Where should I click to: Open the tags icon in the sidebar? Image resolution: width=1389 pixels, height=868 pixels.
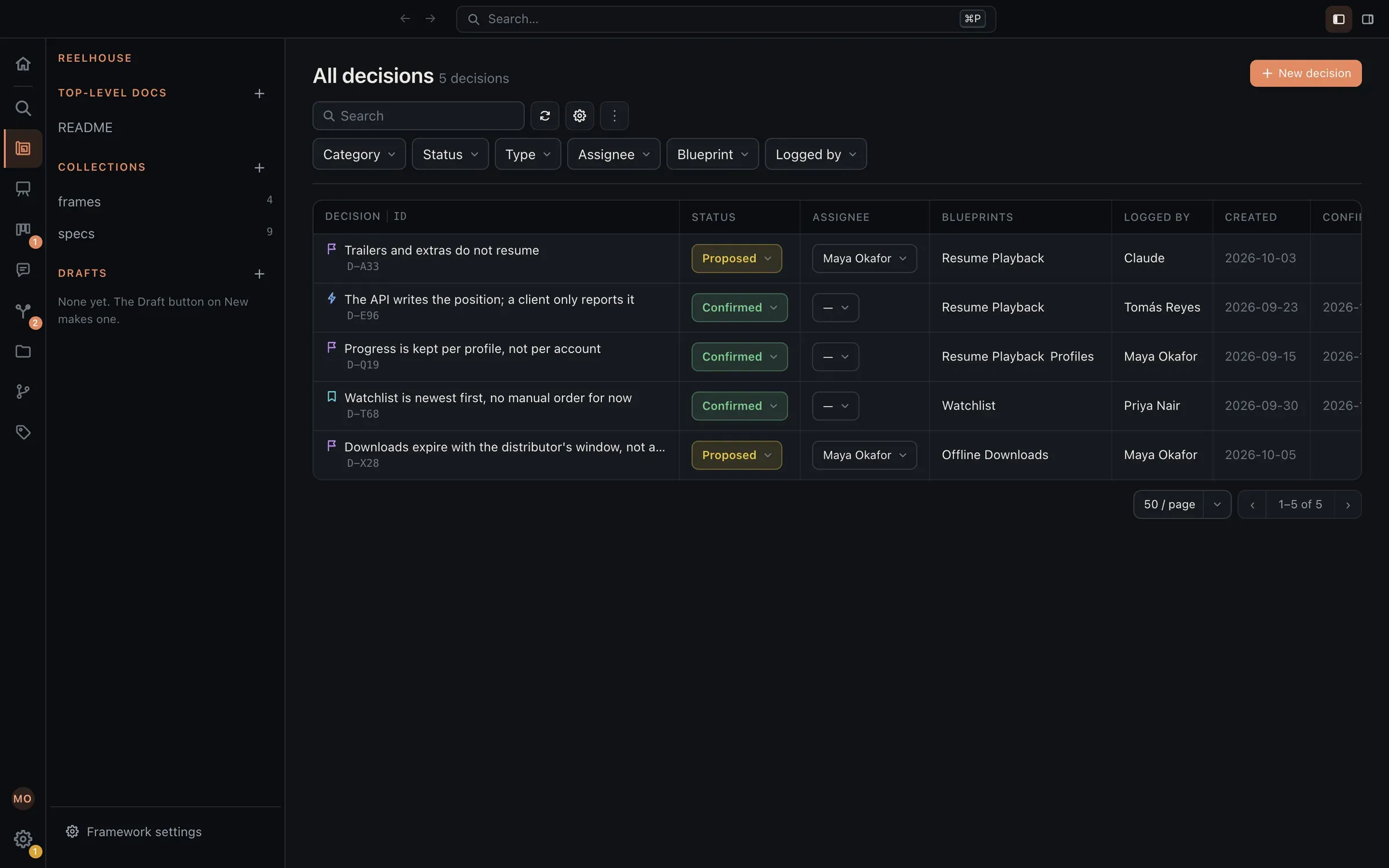click(x=23, y=432)
